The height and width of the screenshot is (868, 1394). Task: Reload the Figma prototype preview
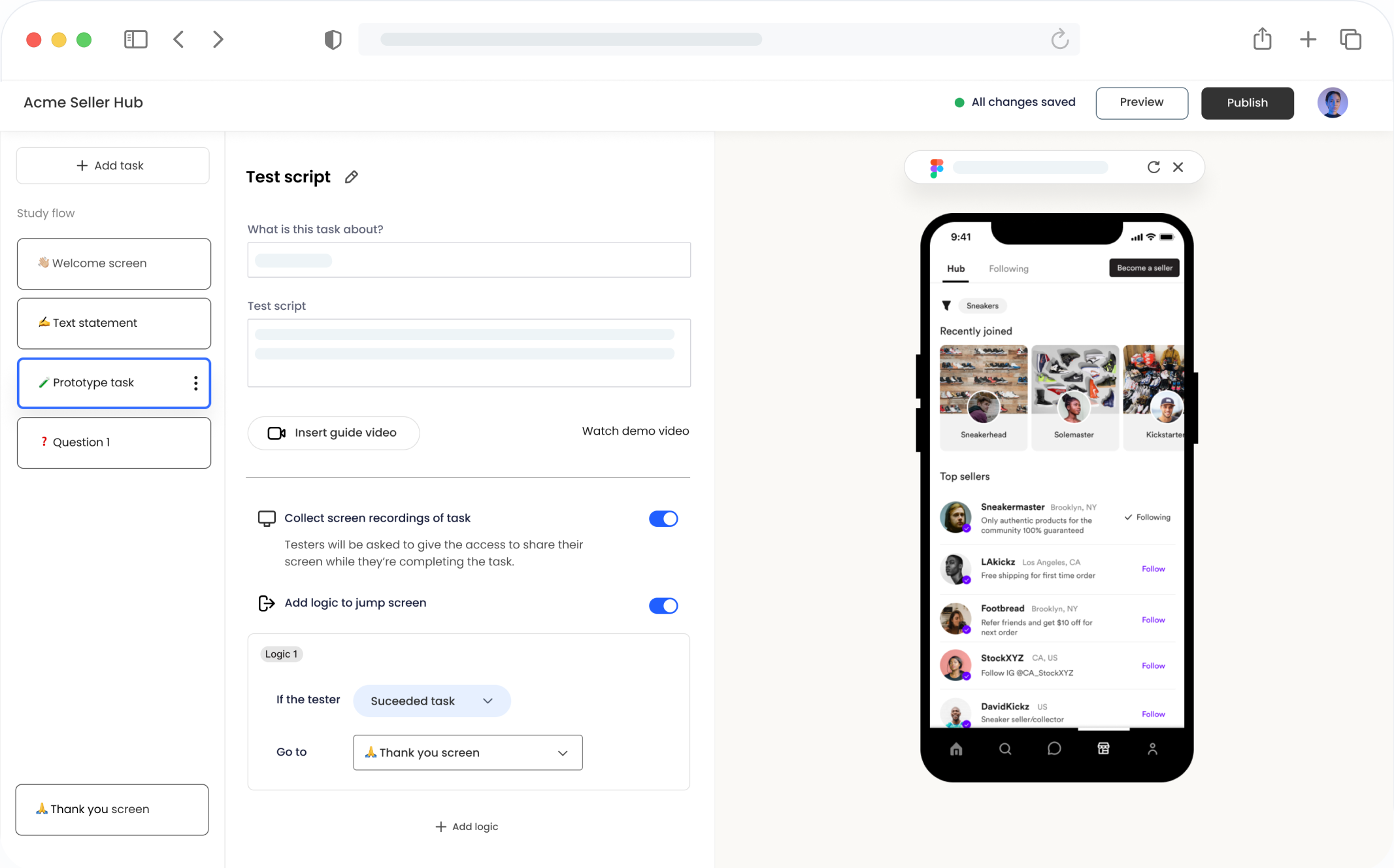coord(1153,167)
